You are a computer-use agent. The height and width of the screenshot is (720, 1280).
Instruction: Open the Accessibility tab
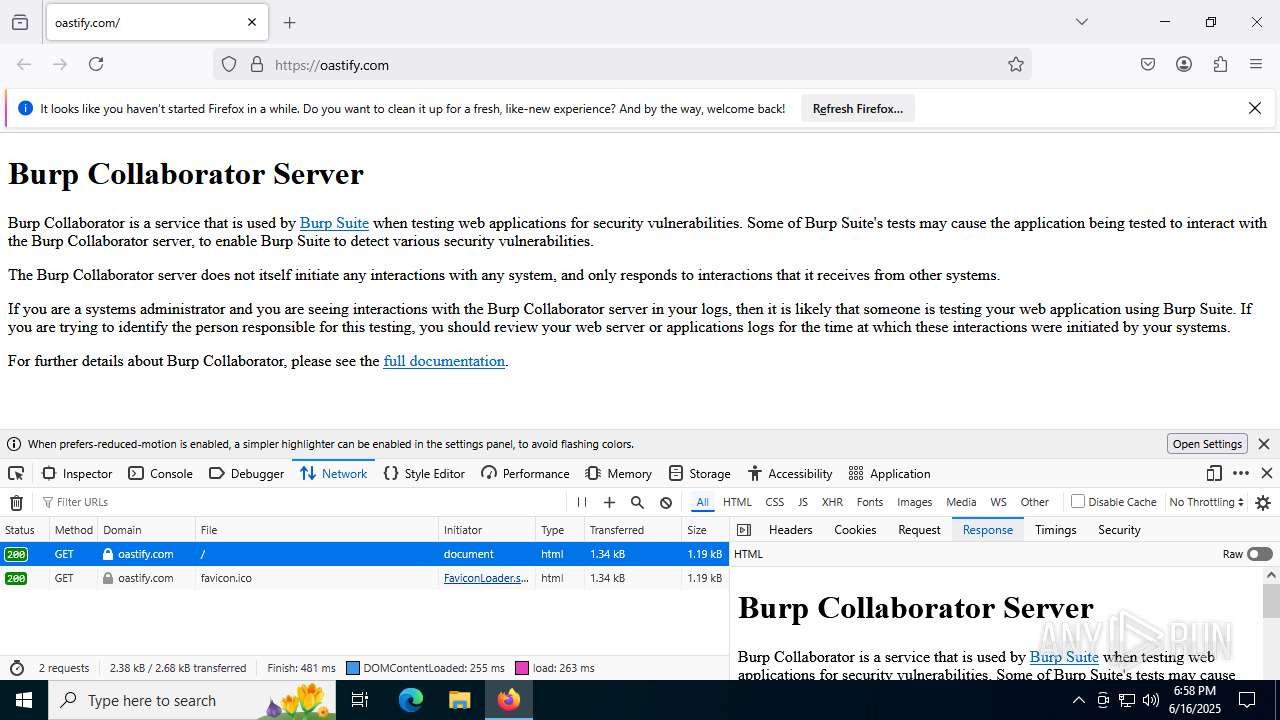point(789,473)
